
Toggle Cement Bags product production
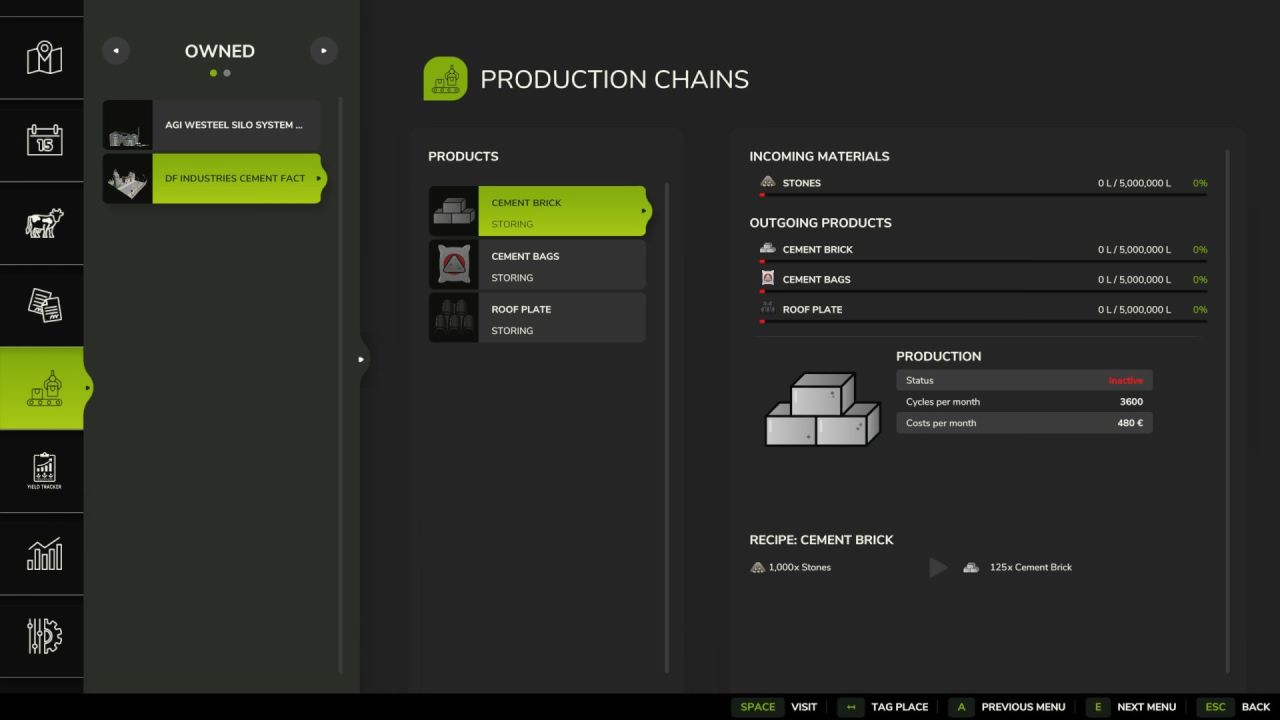tap(538, 265)
